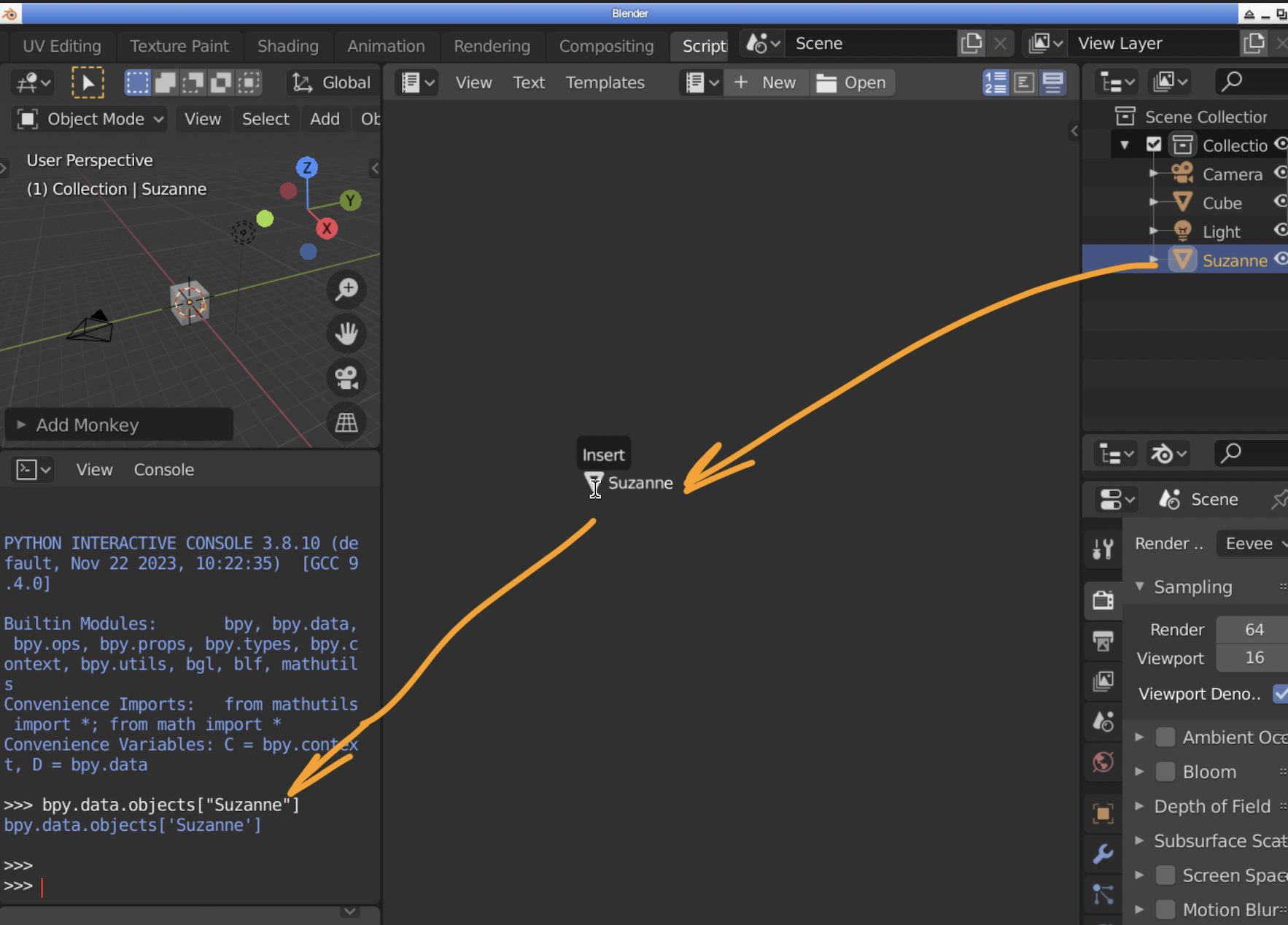Open the Render Engine Eevee dropdown
Viewport: 1288px width, 925px height.
pyautogui.click(x=1252, y=543)
